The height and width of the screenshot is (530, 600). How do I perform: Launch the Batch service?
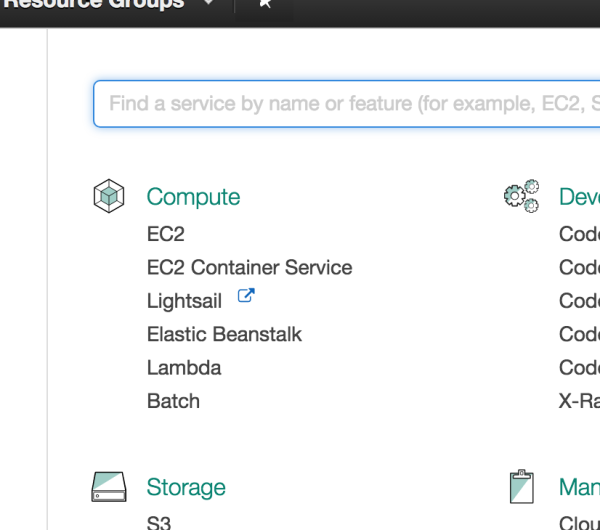(173, 401)
